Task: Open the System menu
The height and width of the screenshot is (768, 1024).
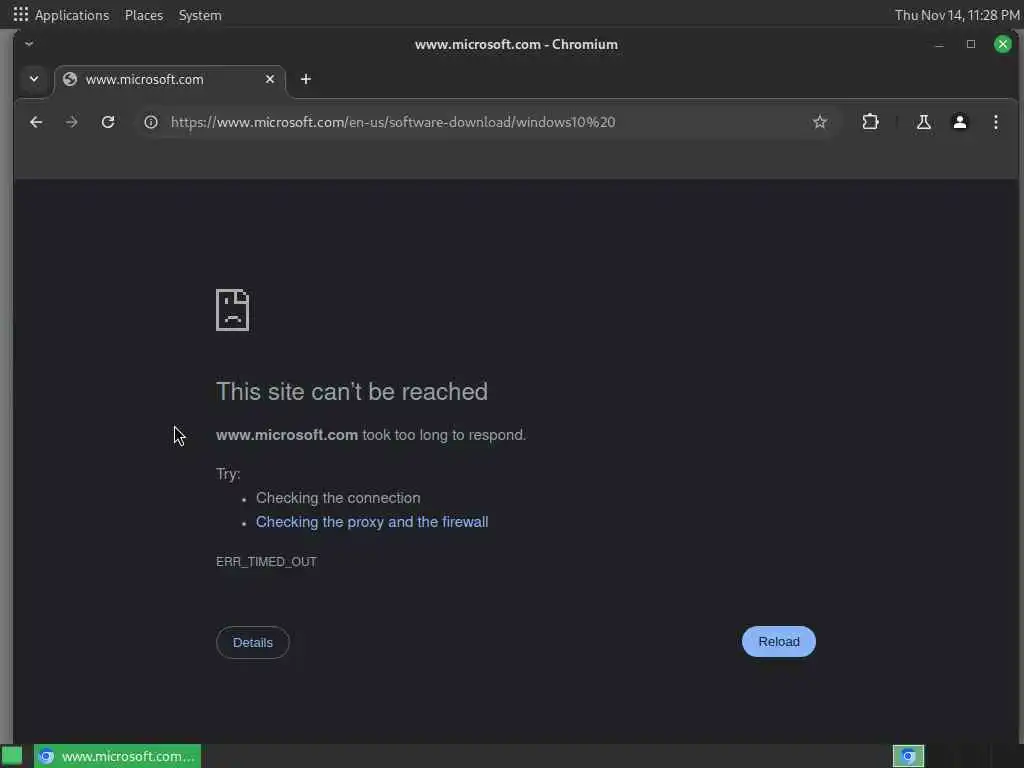Action: point(200,15)
